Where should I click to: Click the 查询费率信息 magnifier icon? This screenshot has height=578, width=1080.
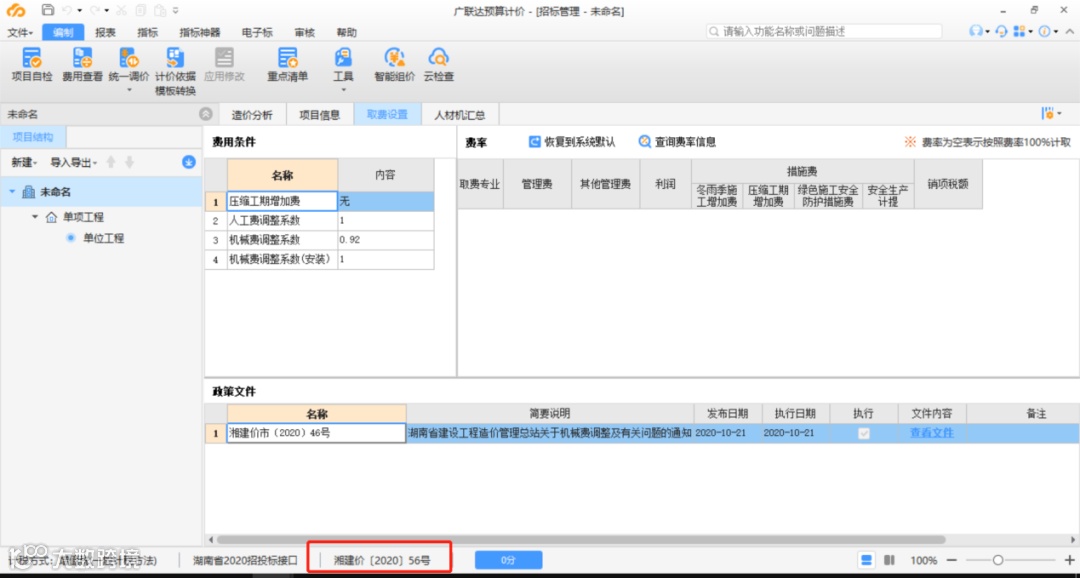point(645,142)
